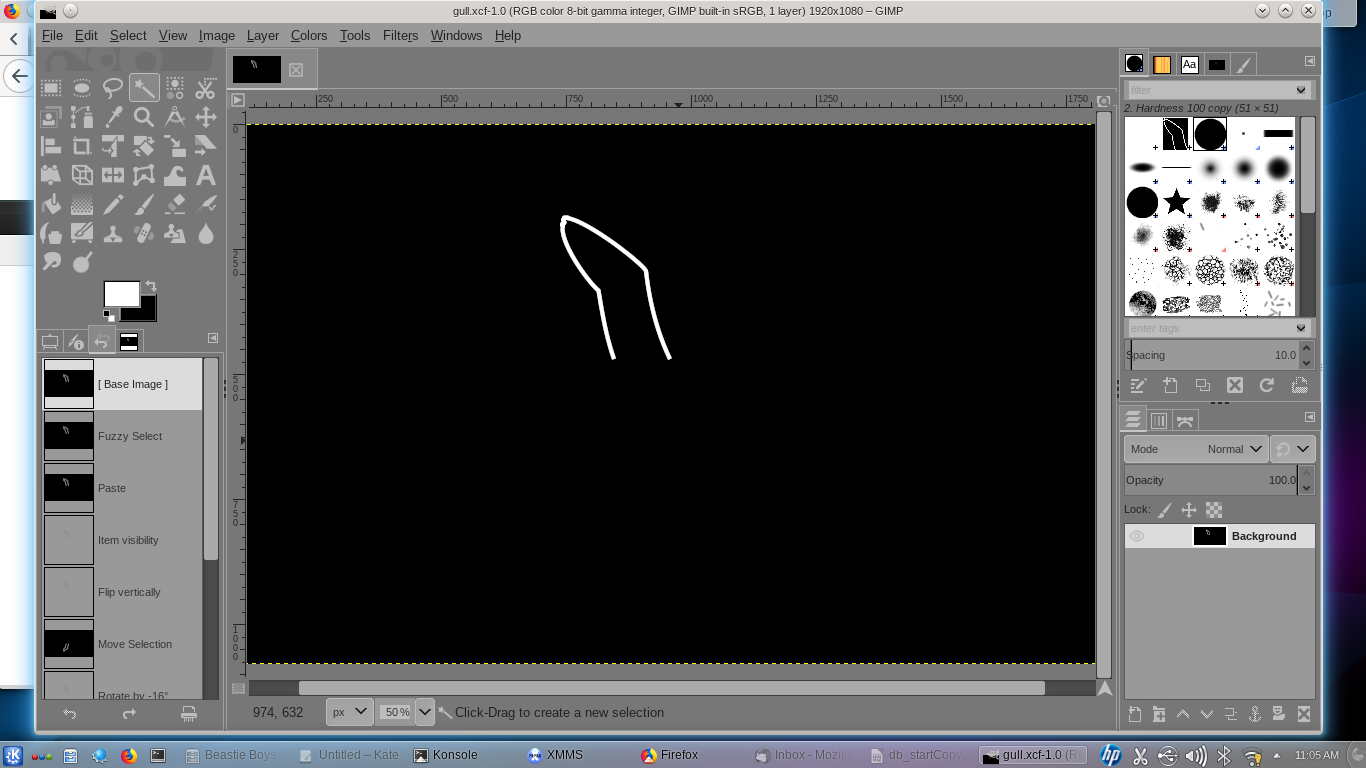Open the Colors menu
This screenshot has height=768, width=1366.
click(309, 35)
